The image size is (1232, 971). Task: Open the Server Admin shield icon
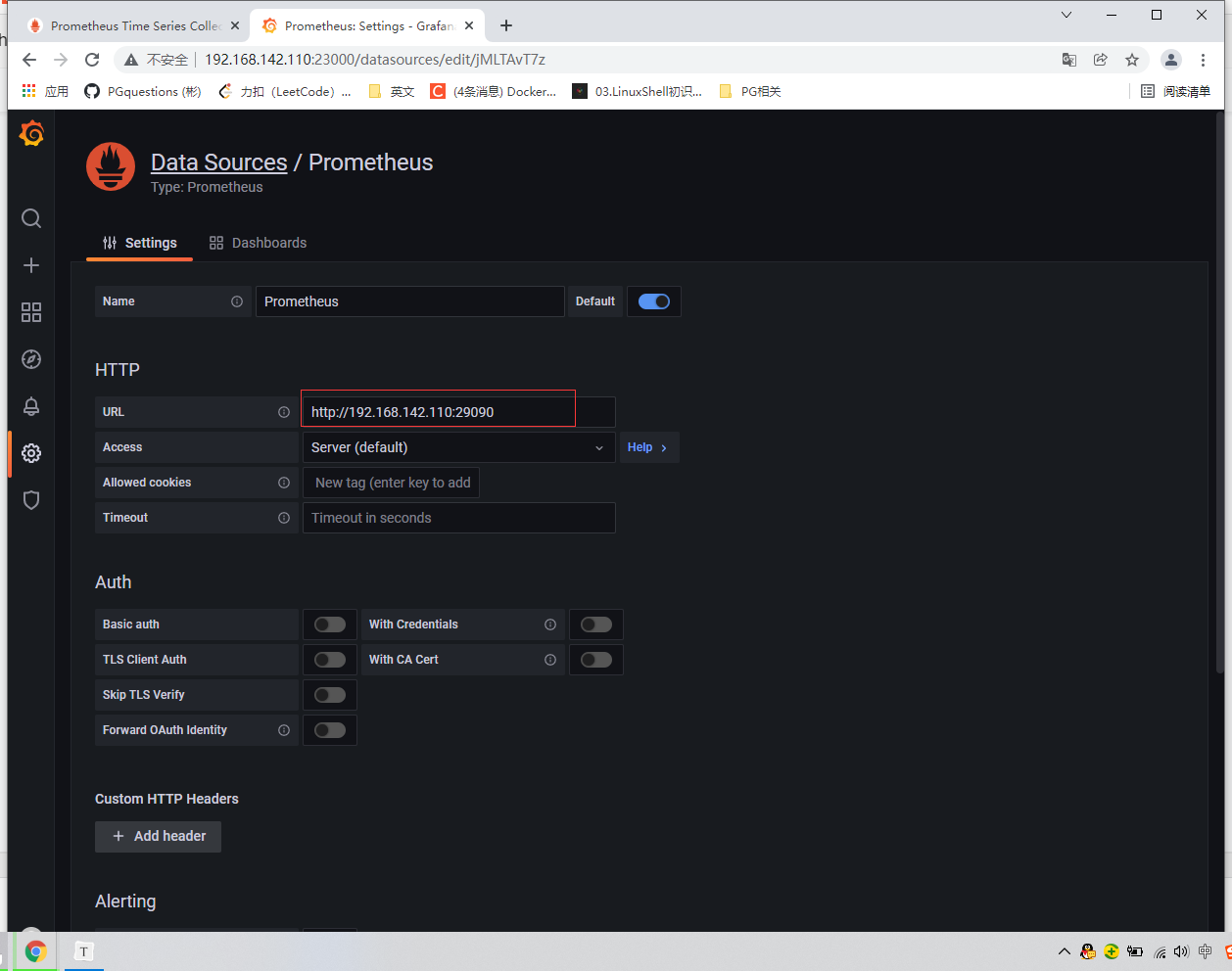click(31, 500)
